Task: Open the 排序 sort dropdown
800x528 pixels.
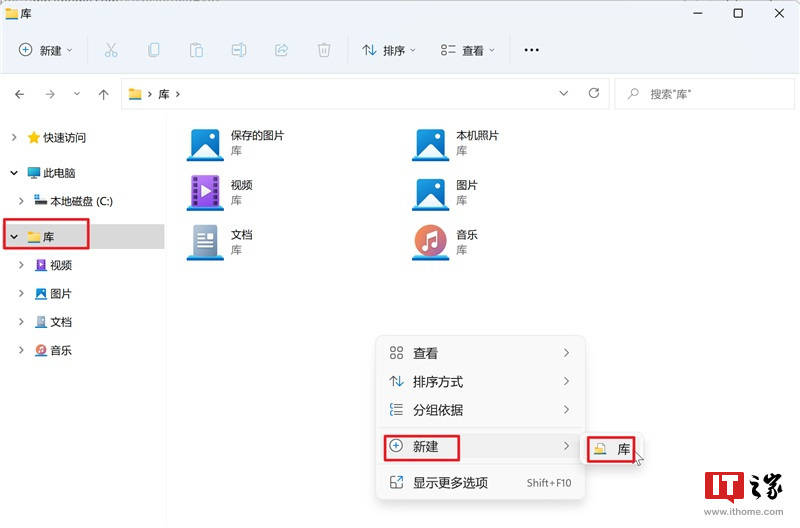Action: tap(389, 50)
